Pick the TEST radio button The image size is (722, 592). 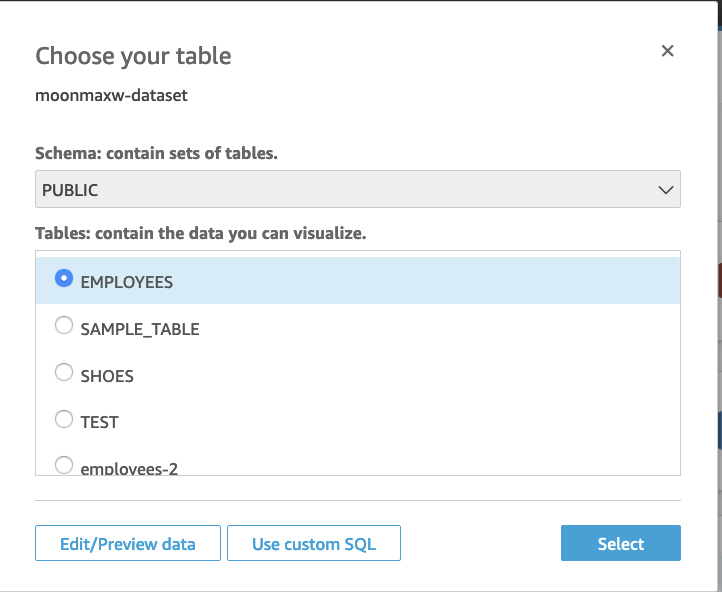[x=64, y=419]
